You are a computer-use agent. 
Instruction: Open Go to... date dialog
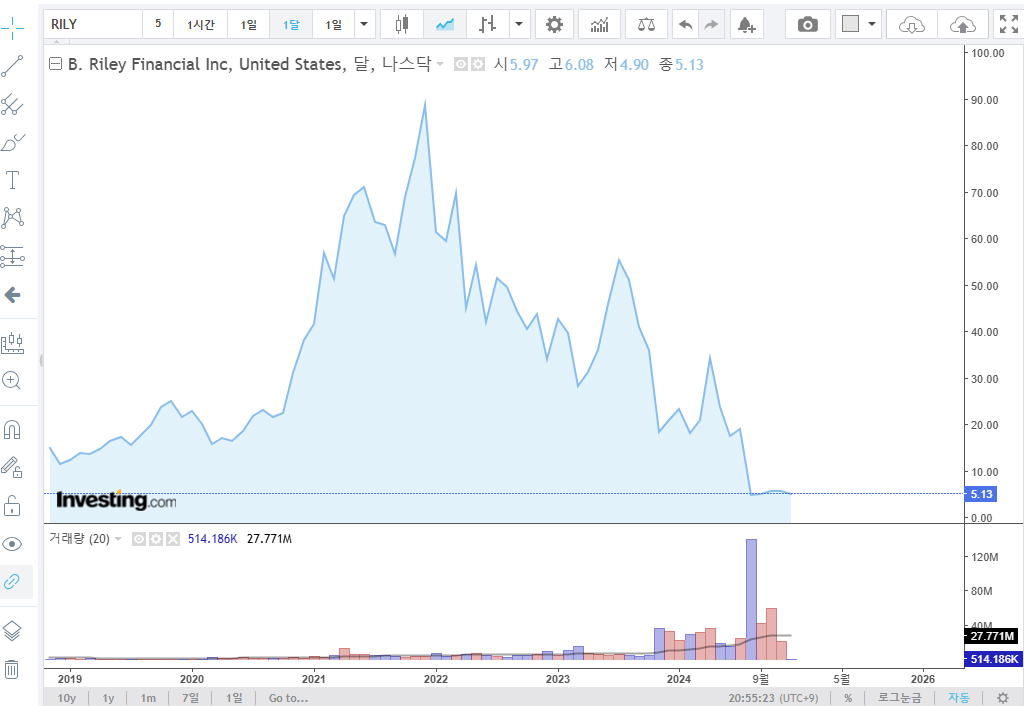click(288, 698)
